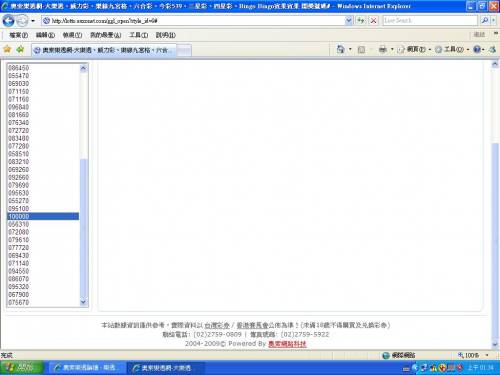Click the Help question mark icon
This screenshot has height=375, width=500.
tap(477, 49)
